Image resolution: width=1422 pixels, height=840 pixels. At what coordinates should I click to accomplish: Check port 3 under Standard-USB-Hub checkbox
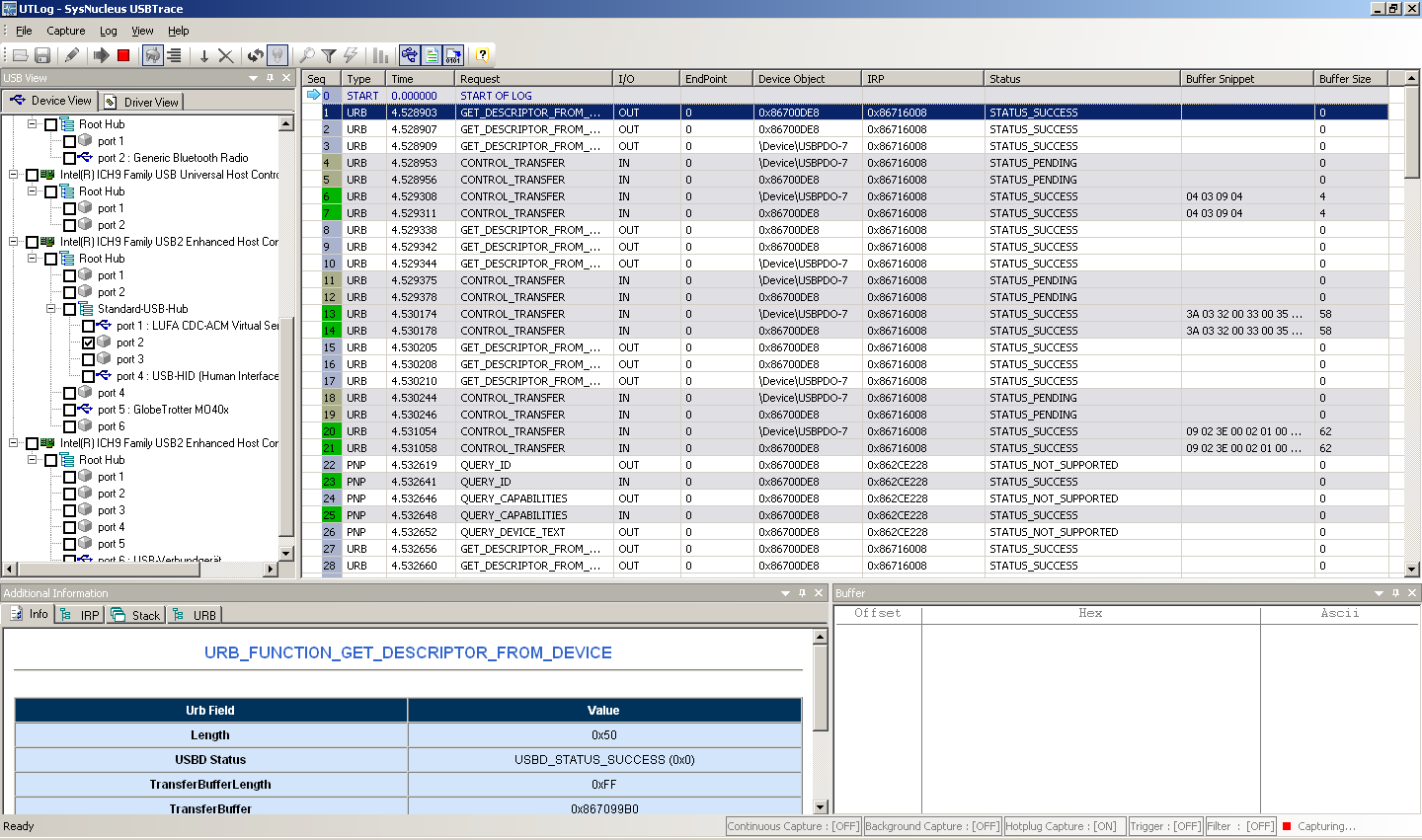89,359
